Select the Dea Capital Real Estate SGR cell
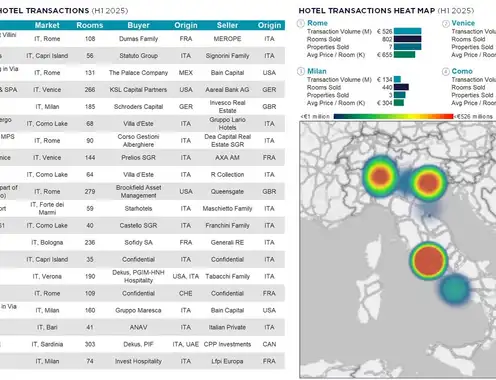This screenshot has width=496, height=380. (227, 141)
